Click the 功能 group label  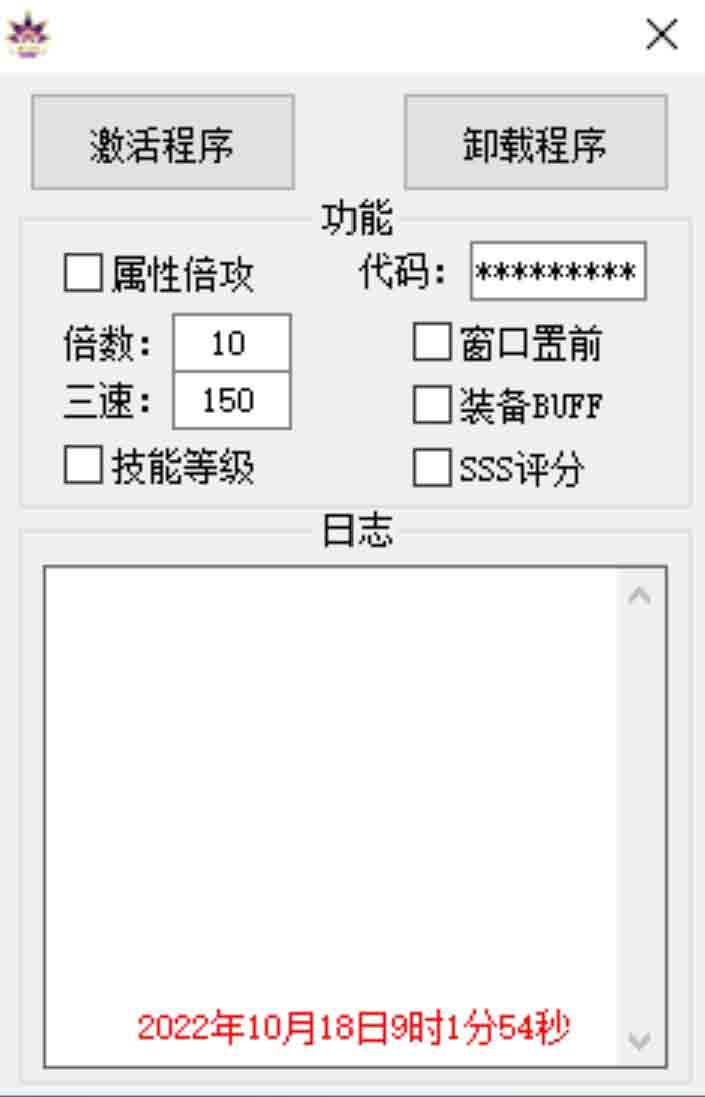coord(357,218)
